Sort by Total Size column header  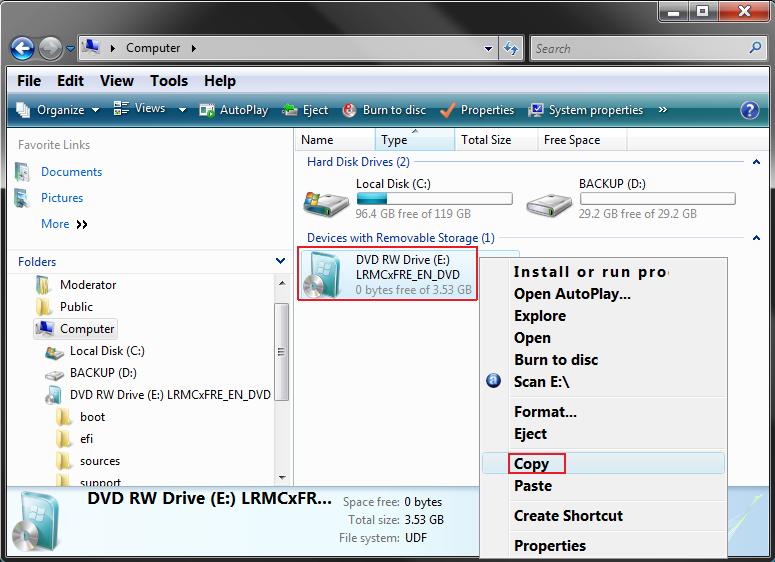click(x=496, y=140)
